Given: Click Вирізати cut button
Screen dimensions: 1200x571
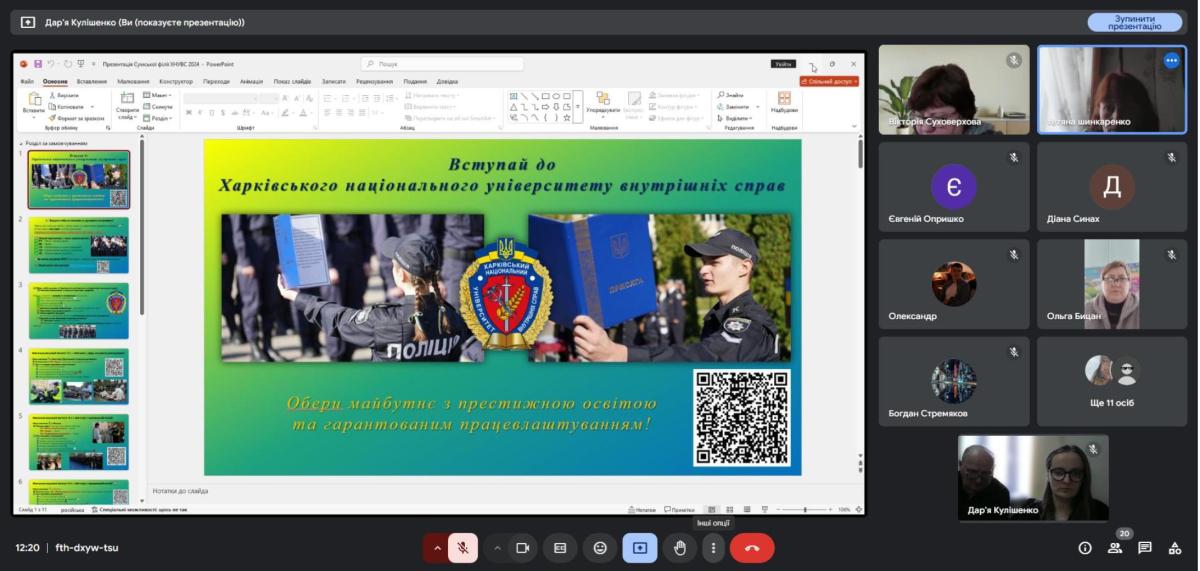Looking at the screenshot, I should click(x=64, y=95).
